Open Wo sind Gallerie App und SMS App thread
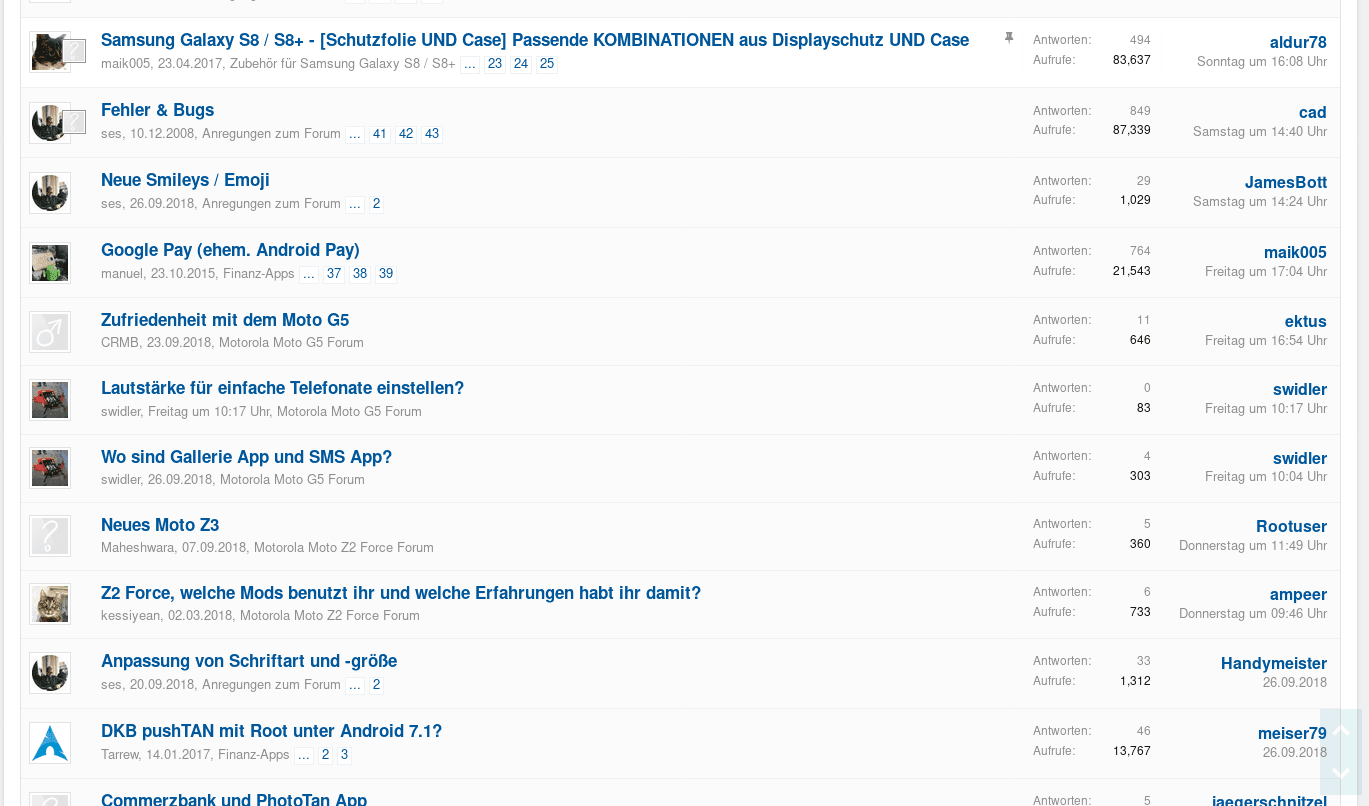 point(246,457)
